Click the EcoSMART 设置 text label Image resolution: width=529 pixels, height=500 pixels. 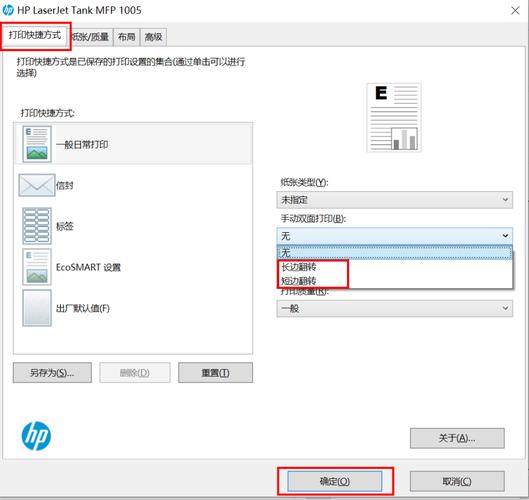point(88,267)
